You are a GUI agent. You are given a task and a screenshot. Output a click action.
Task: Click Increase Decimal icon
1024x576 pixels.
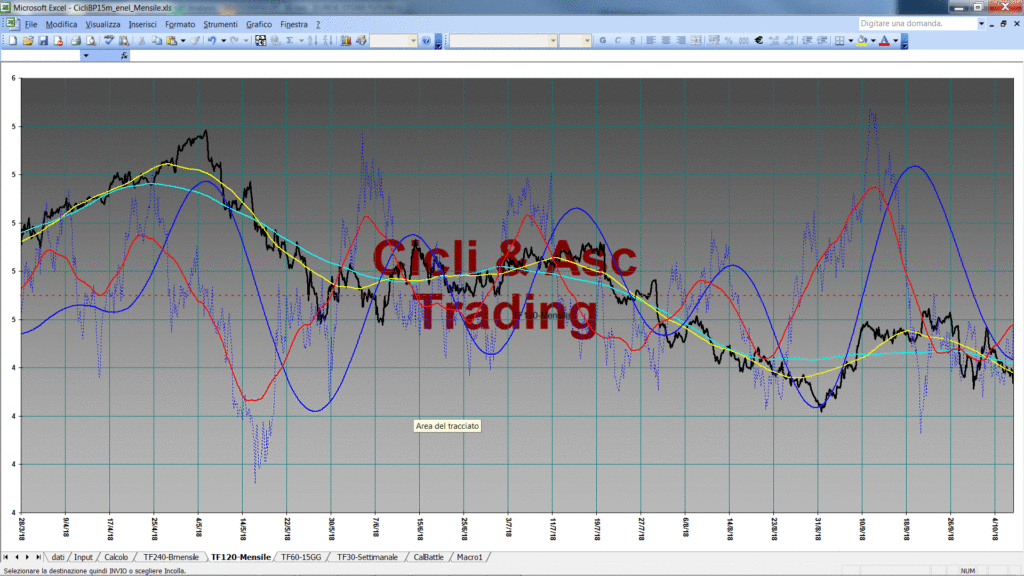[775, 40]
